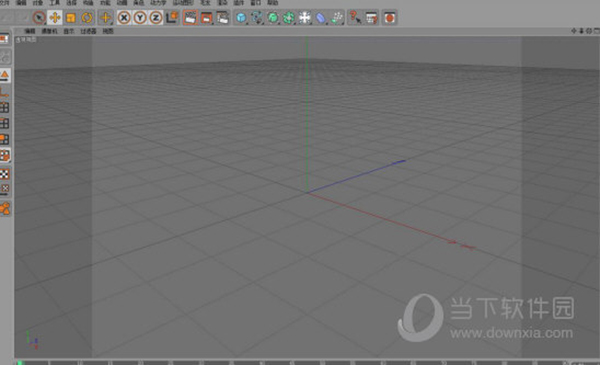This screenshot has width=600, height=365.
Task: Open the 窗口 (Window) menu
Action: [255, 3]
